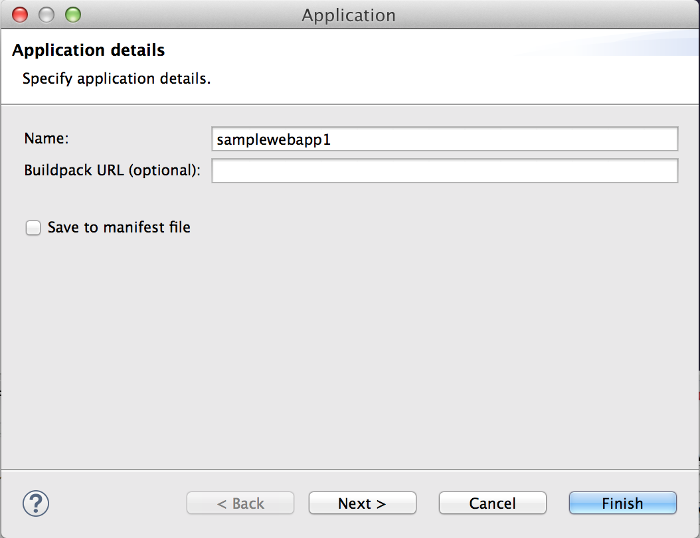This screenshot has width=700, height=538.
Task: Click the 'Specify application details.' description text
Action: point(116,78)
